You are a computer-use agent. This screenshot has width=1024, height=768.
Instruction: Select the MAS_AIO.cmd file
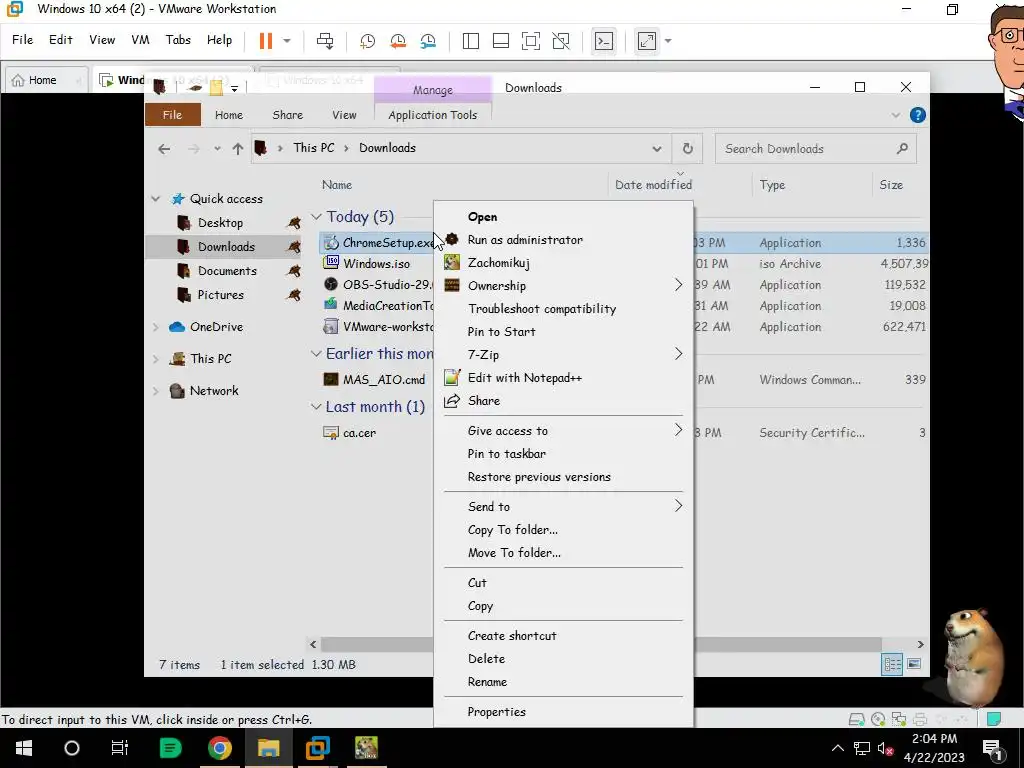point(384,379)
